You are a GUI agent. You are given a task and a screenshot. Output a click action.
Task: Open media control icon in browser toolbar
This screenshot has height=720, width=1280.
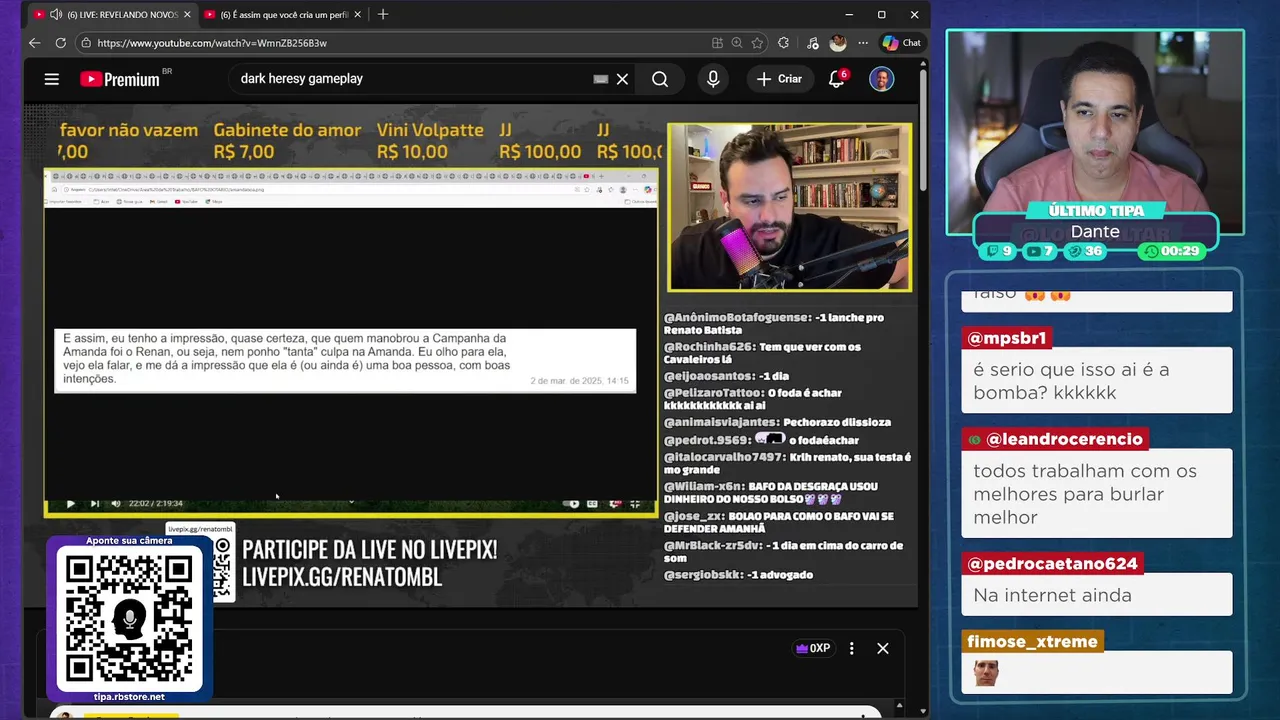(x=812, y=43)
